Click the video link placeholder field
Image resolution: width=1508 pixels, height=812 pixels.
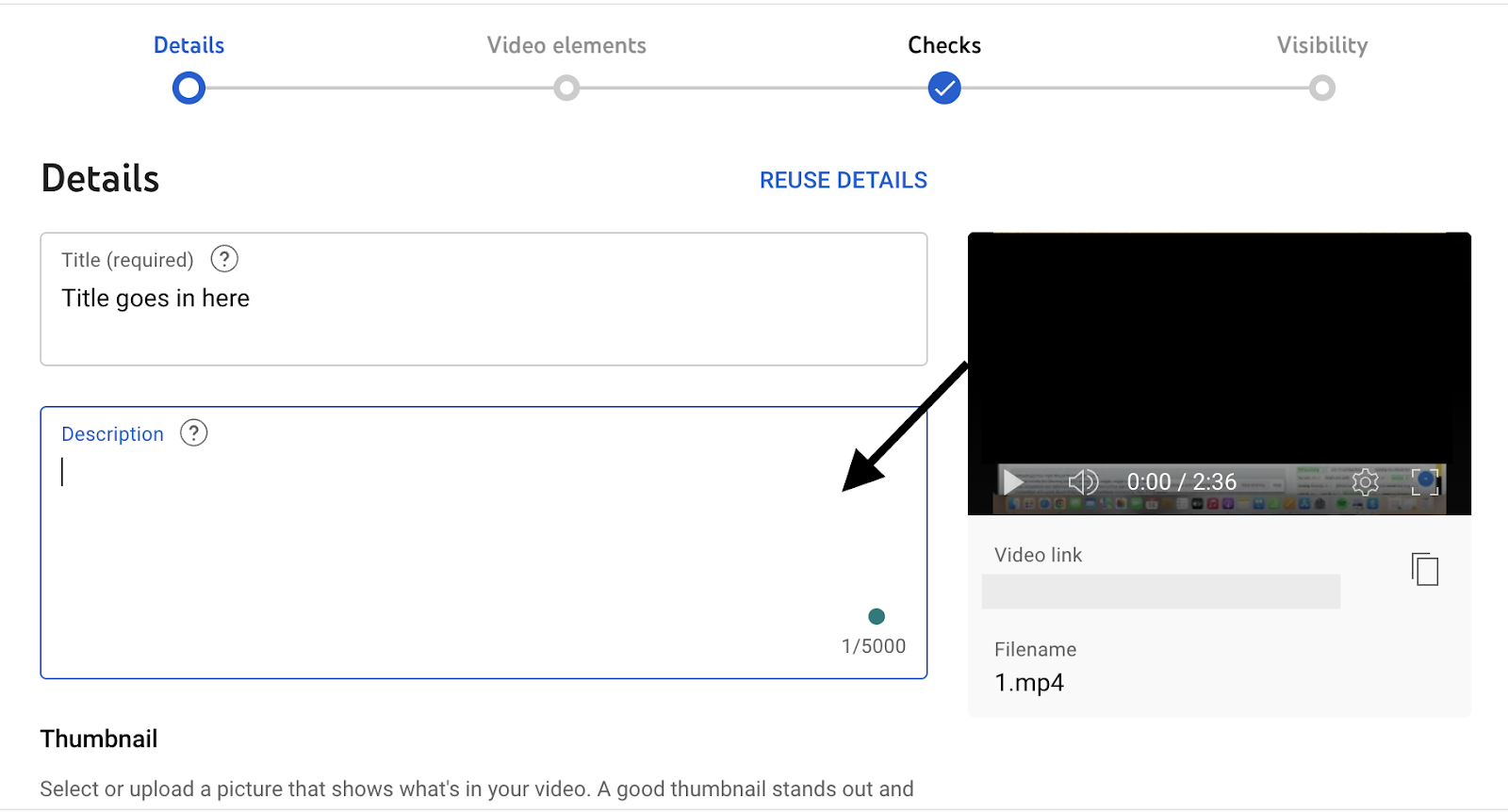(x=1161, y=592)
